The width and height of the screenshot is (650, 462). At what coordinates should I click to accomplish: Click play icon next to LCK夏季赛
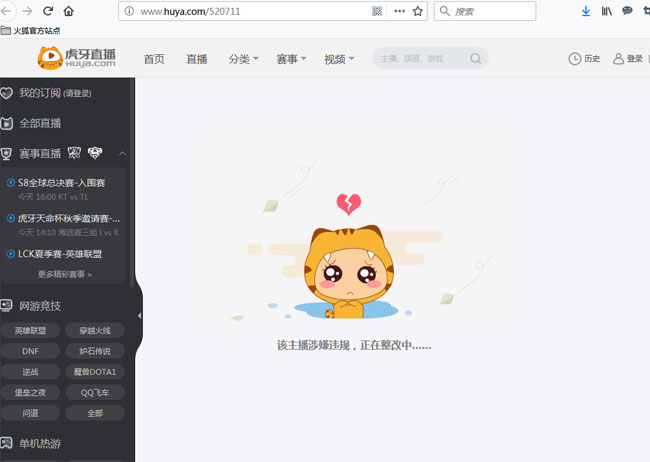pyautogui.click(x=11, y=253)
